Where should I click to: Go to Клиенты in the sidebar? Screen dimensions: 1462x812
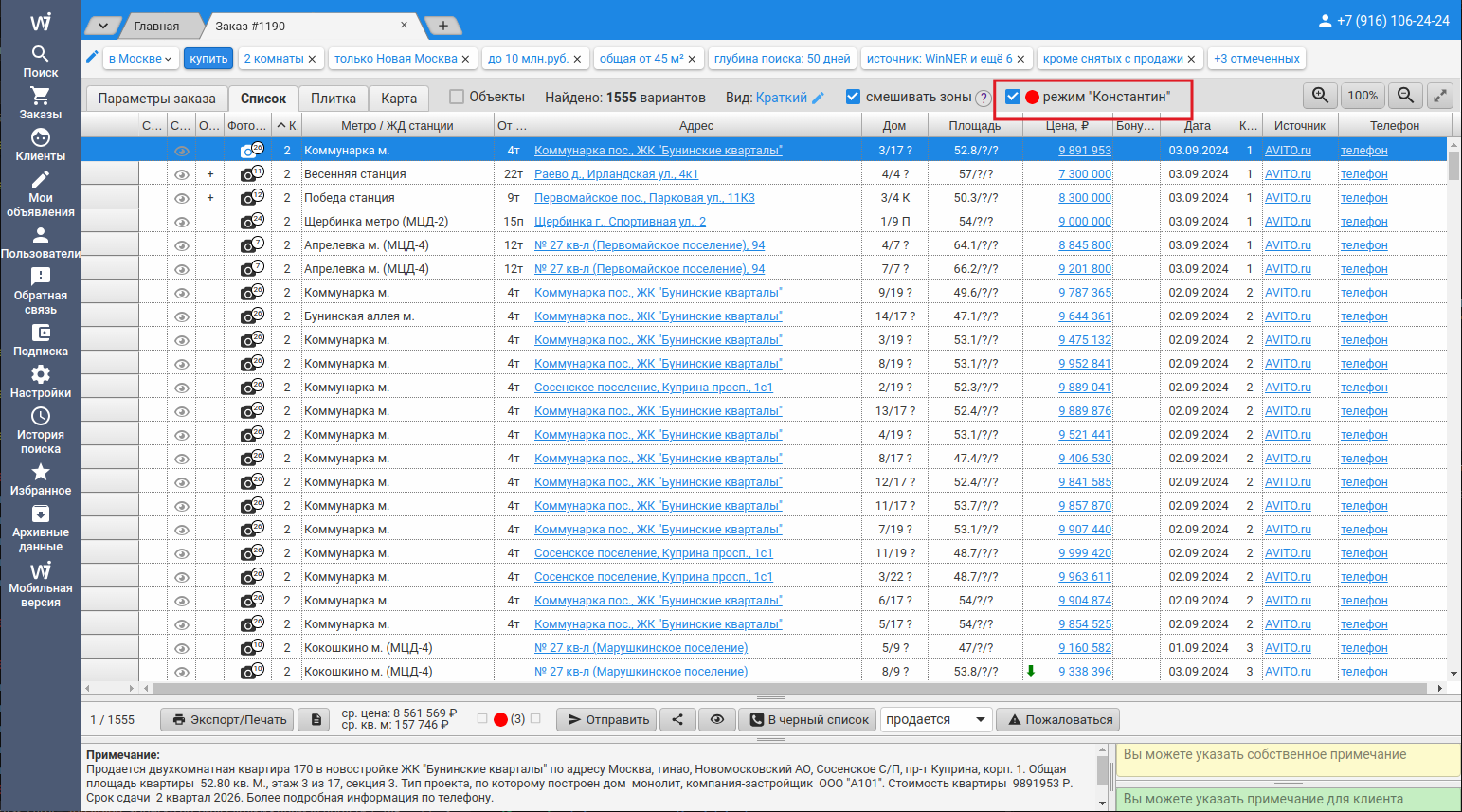(40, 145)
